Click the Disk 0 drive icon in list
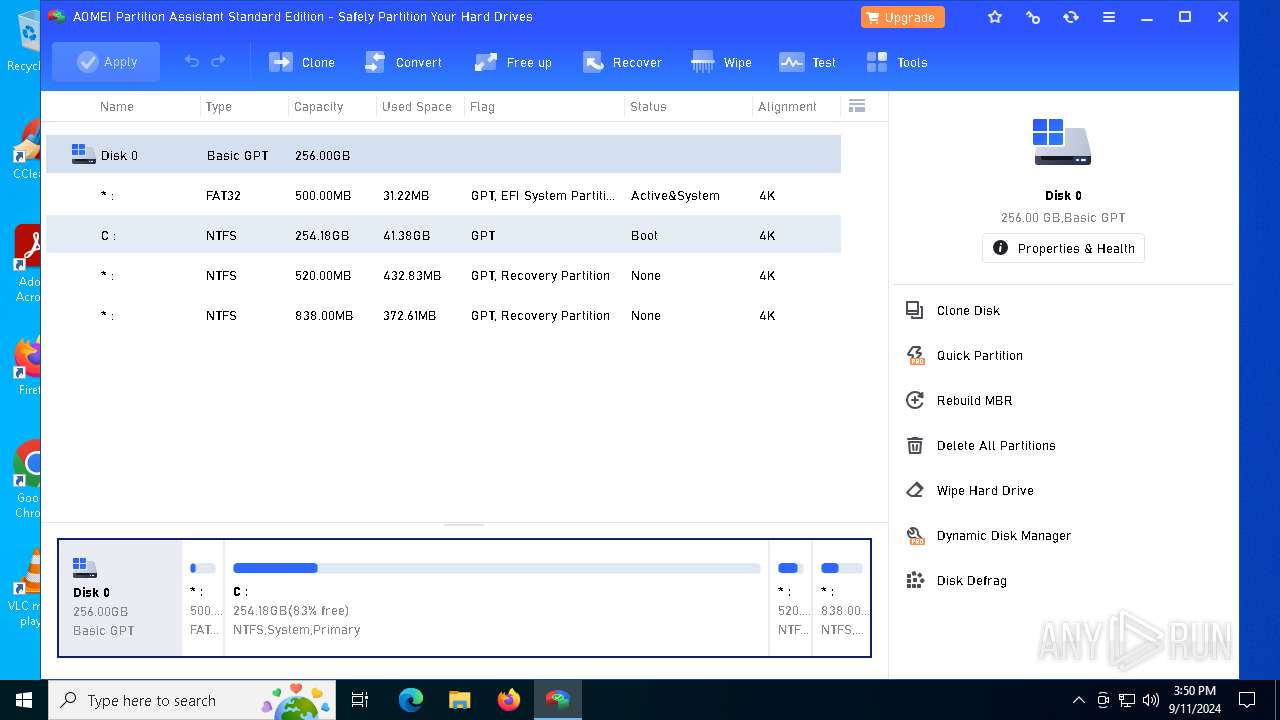 pos(83,154)
